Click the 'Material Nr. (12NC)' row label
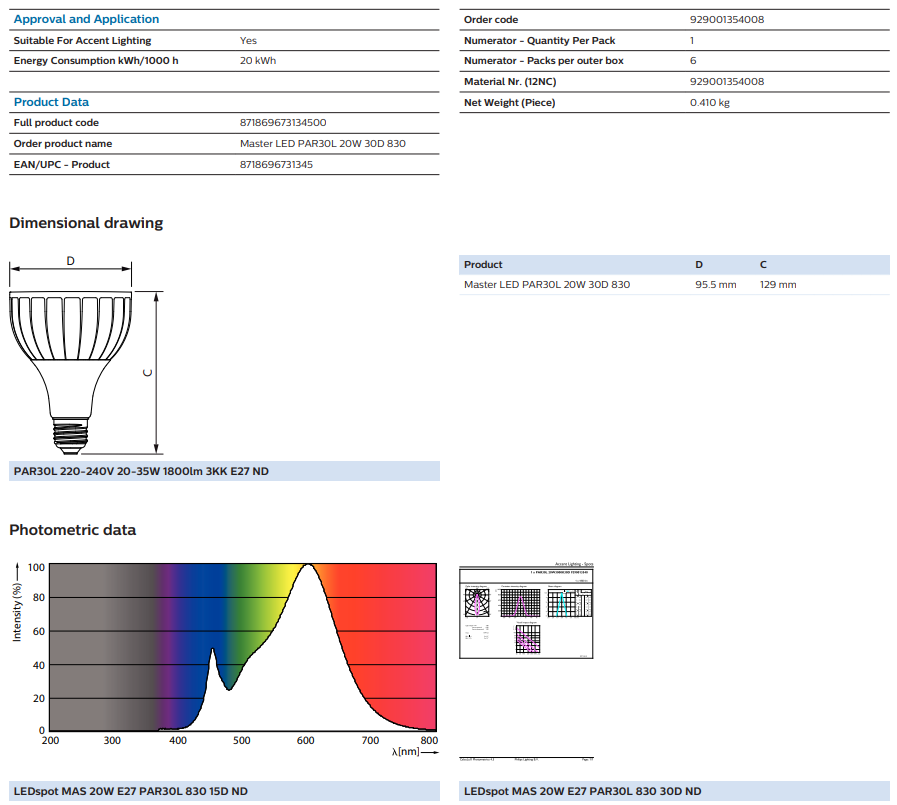897x805 pixels. point(510,82)
